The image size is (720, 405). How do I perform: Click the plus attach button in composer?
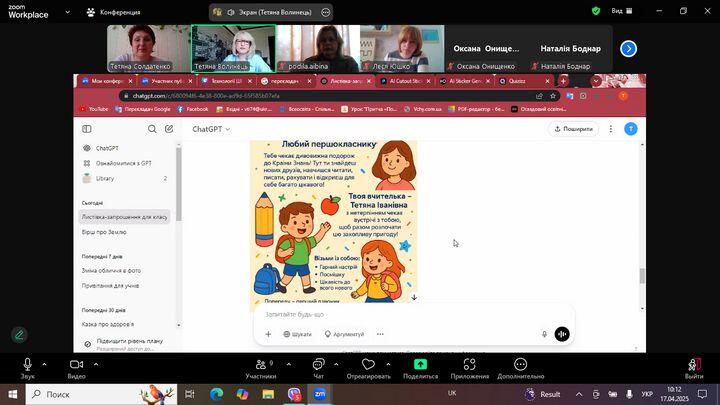click(268, 334)
